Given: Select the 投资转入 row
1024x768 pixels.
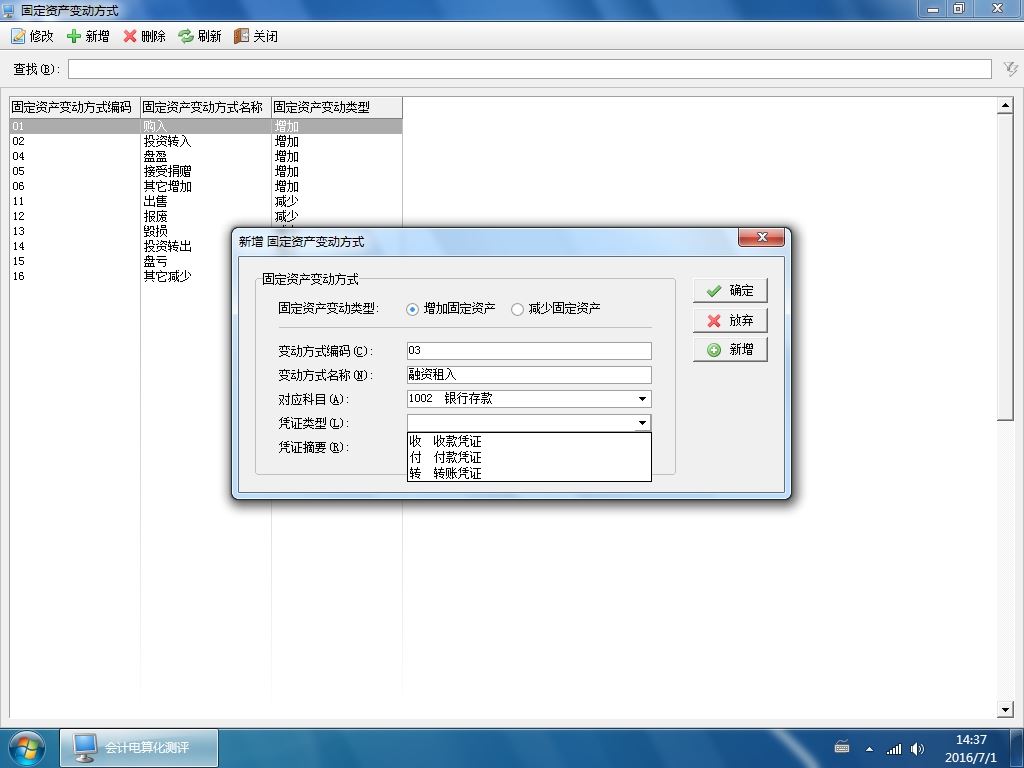Looking at the screenshot, I should [206, 141].
